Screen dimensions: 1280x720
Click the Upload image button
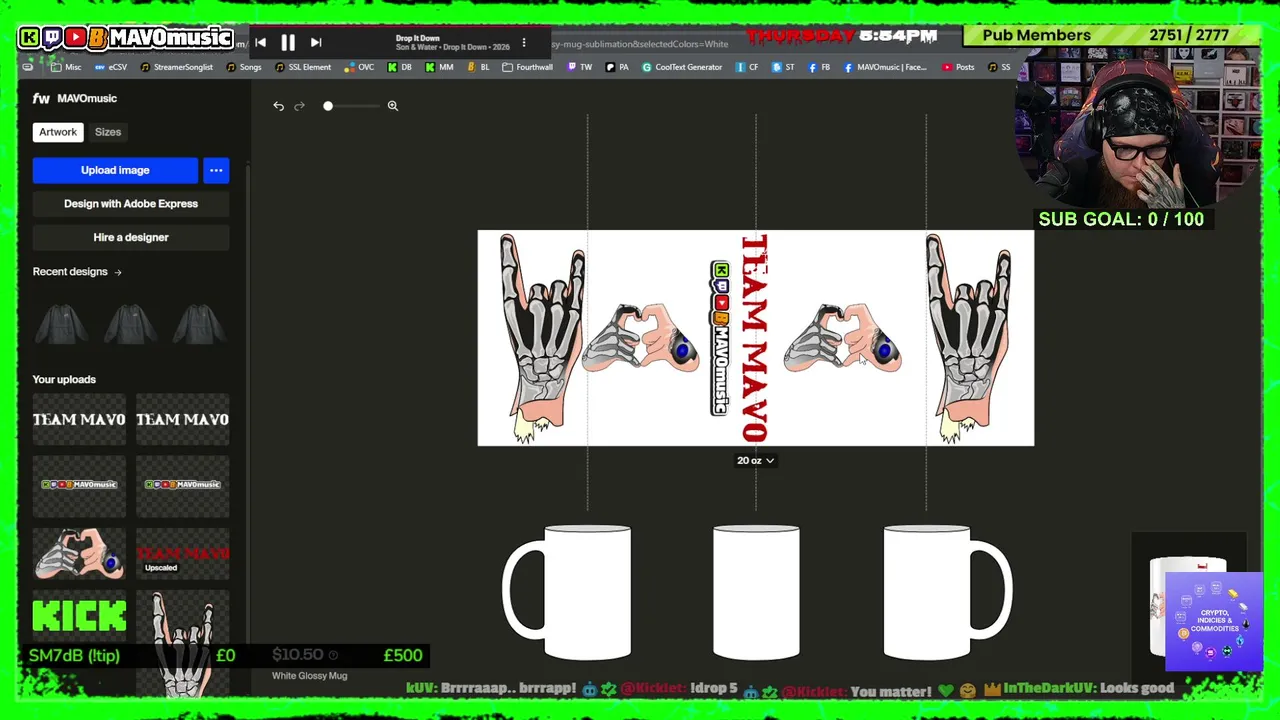pyautogui.click(x=115, y=170)
